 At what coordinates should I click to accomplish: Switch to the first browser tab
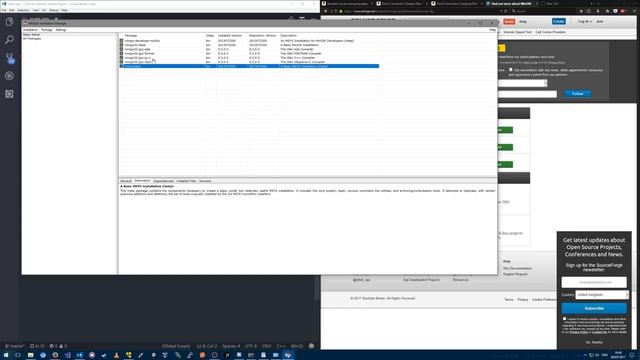(348, 4)
